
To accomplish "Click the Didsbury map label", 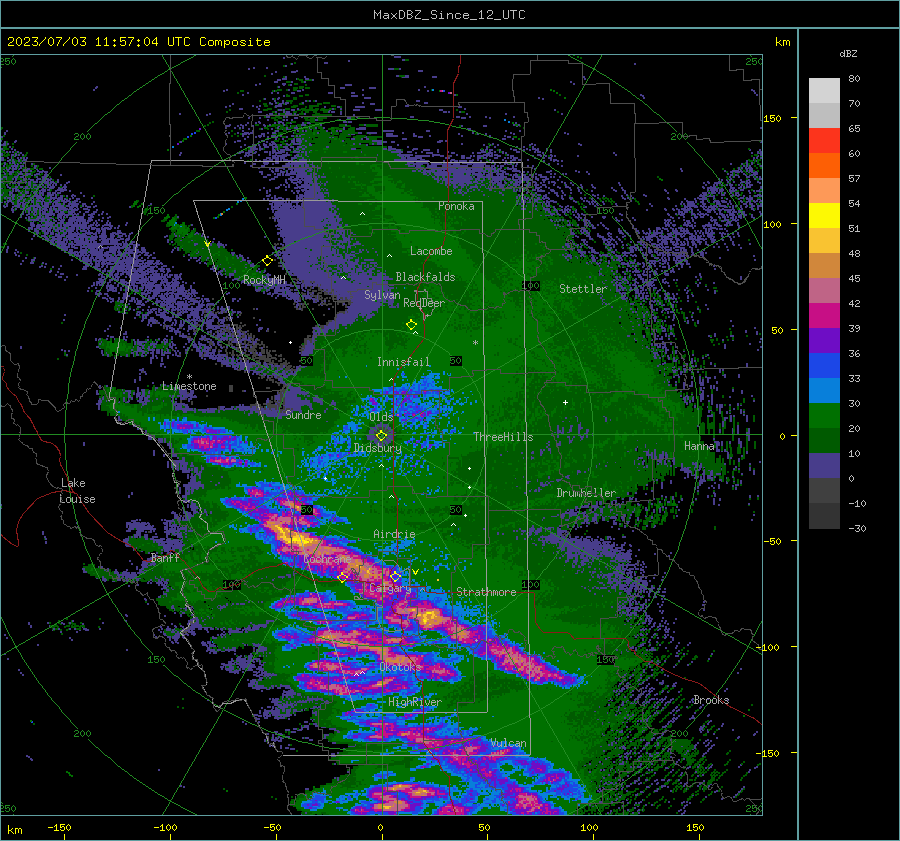I will click(x=378, y=448).
